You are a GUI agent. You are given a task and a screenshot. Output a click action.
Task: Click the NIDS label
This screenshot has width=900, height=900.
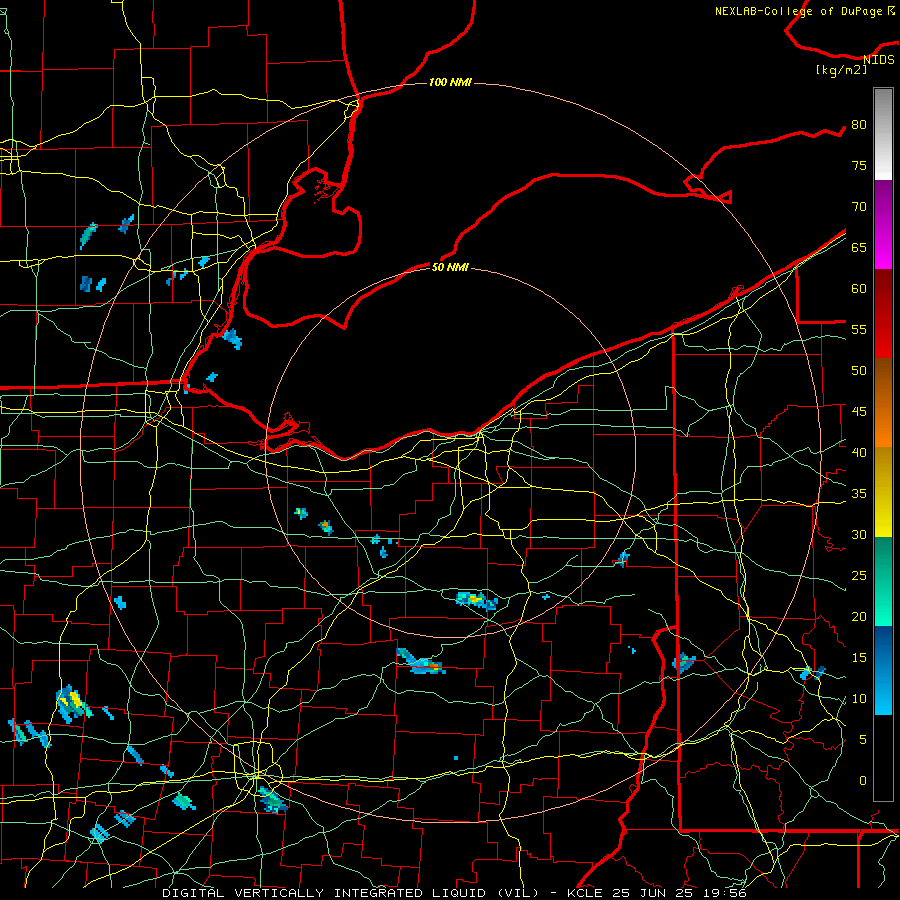pyautogui.click(x=878, y=60)
